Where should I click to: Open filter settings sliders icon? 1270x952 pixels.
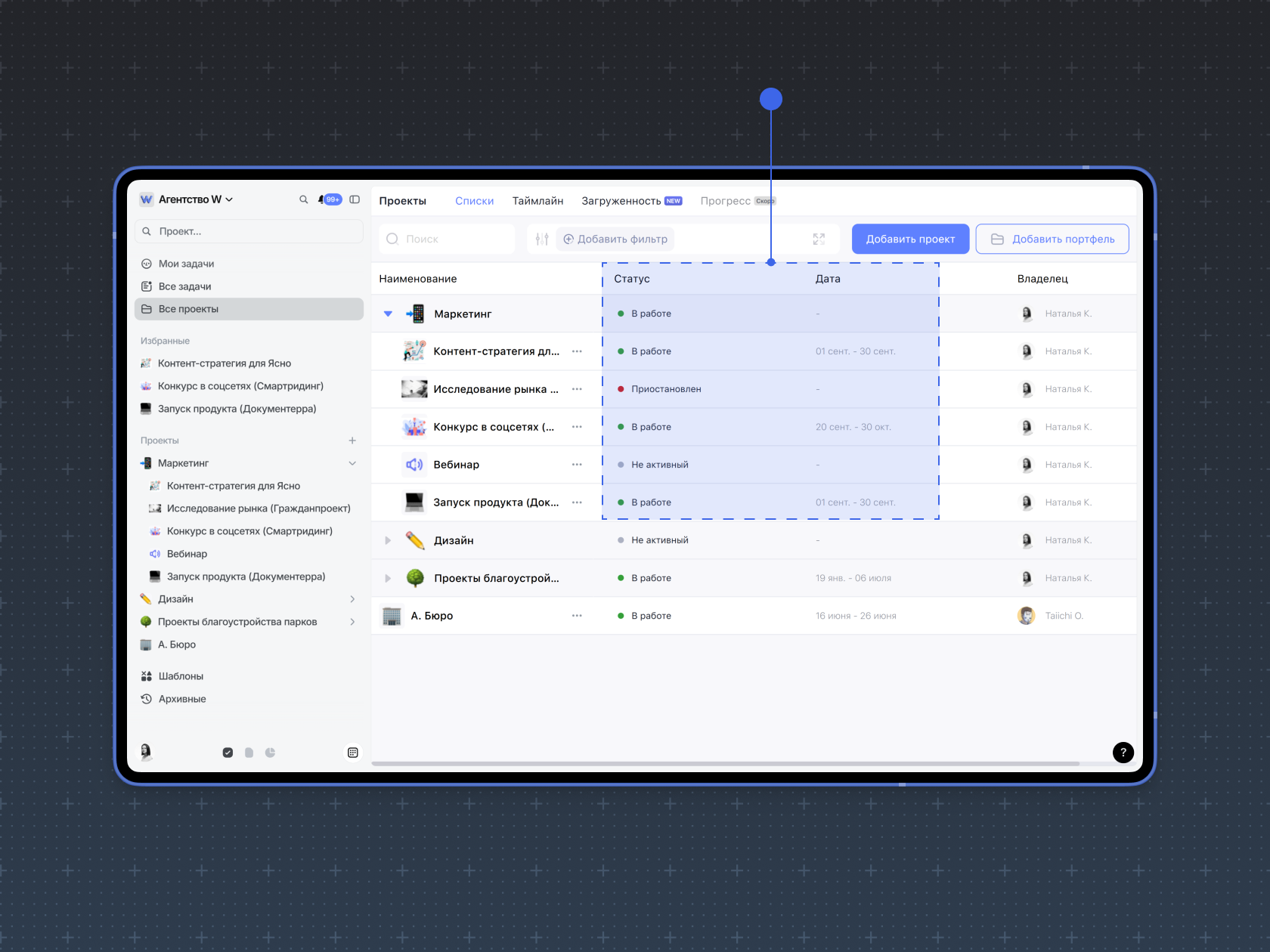[542, 240]
